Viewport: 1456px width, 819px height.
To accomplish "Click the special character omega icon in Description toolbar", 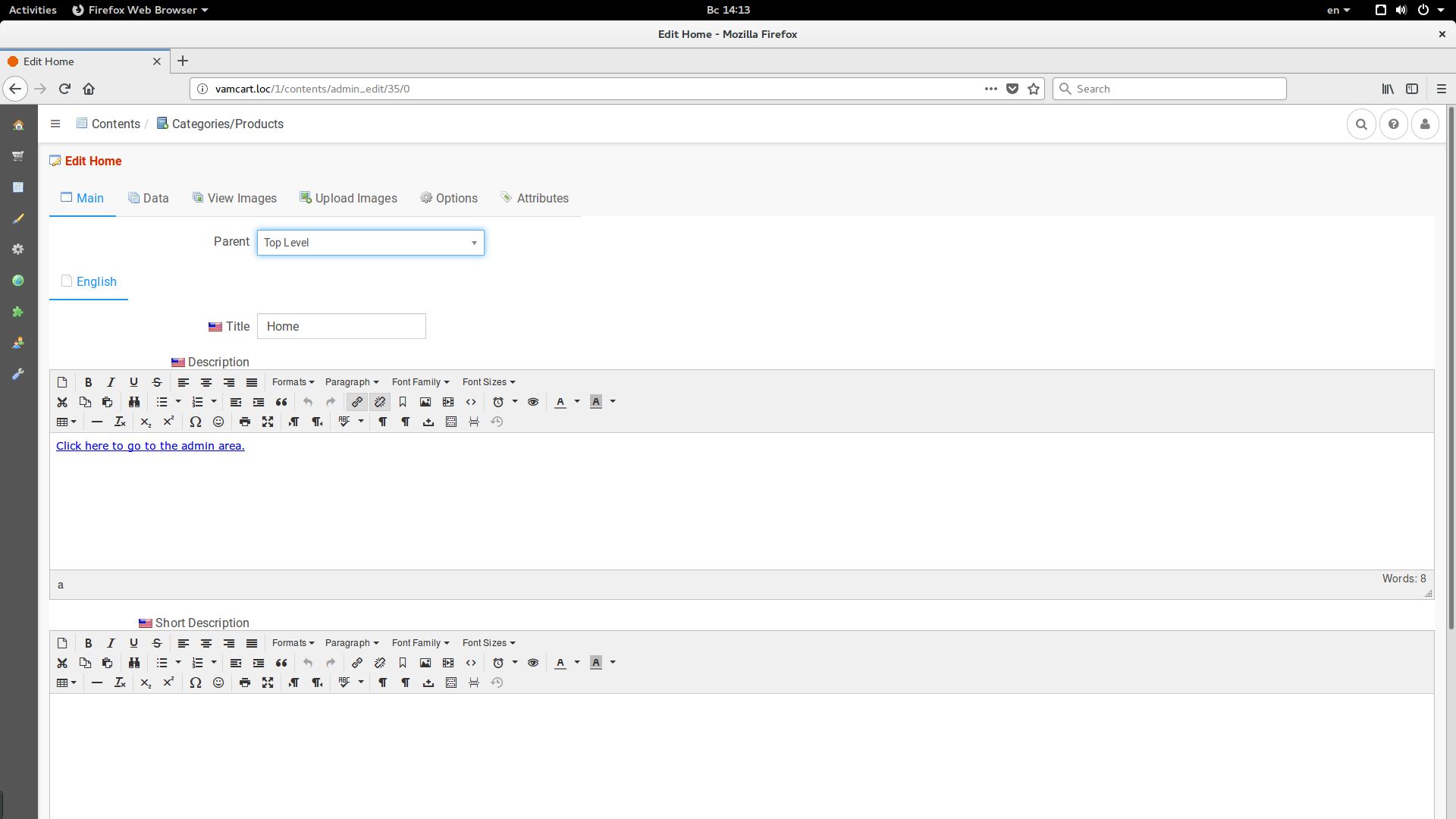I will (x=196, y=422).
